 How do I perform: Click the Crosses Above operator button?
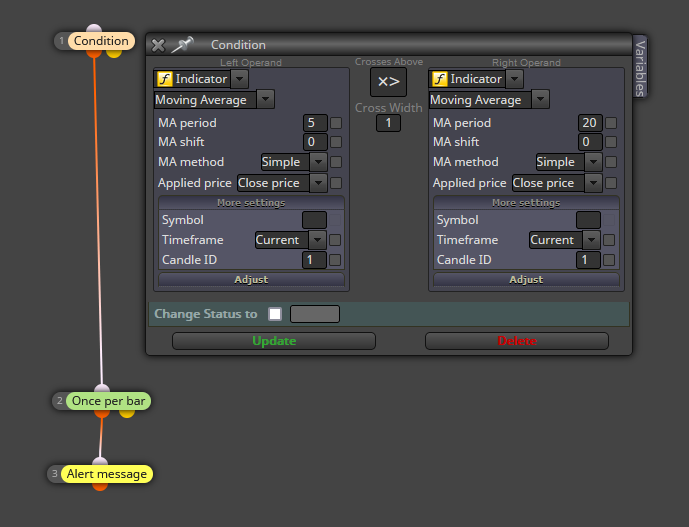(388, 82)
